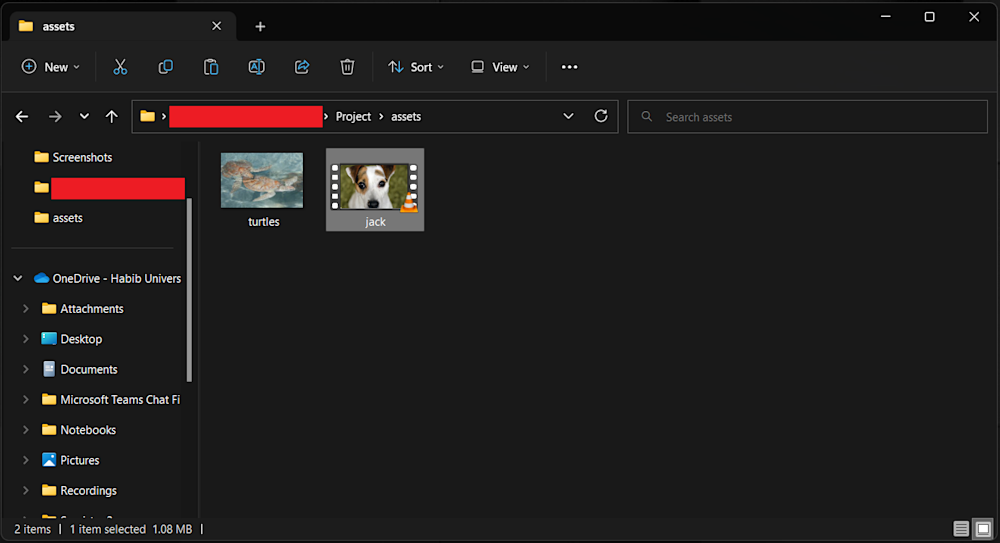Click the OneDrive cloud icon
Viewport: 1000px width, 543px height.
point(41,278)
